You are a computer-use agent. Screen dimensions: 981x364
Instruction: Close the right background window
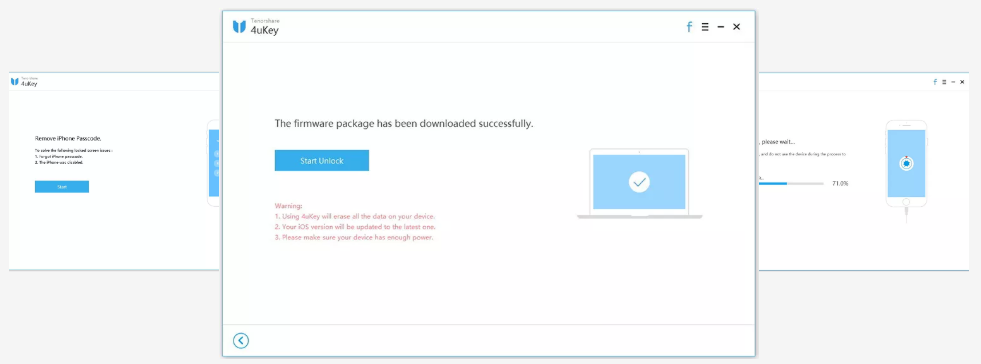962,82
